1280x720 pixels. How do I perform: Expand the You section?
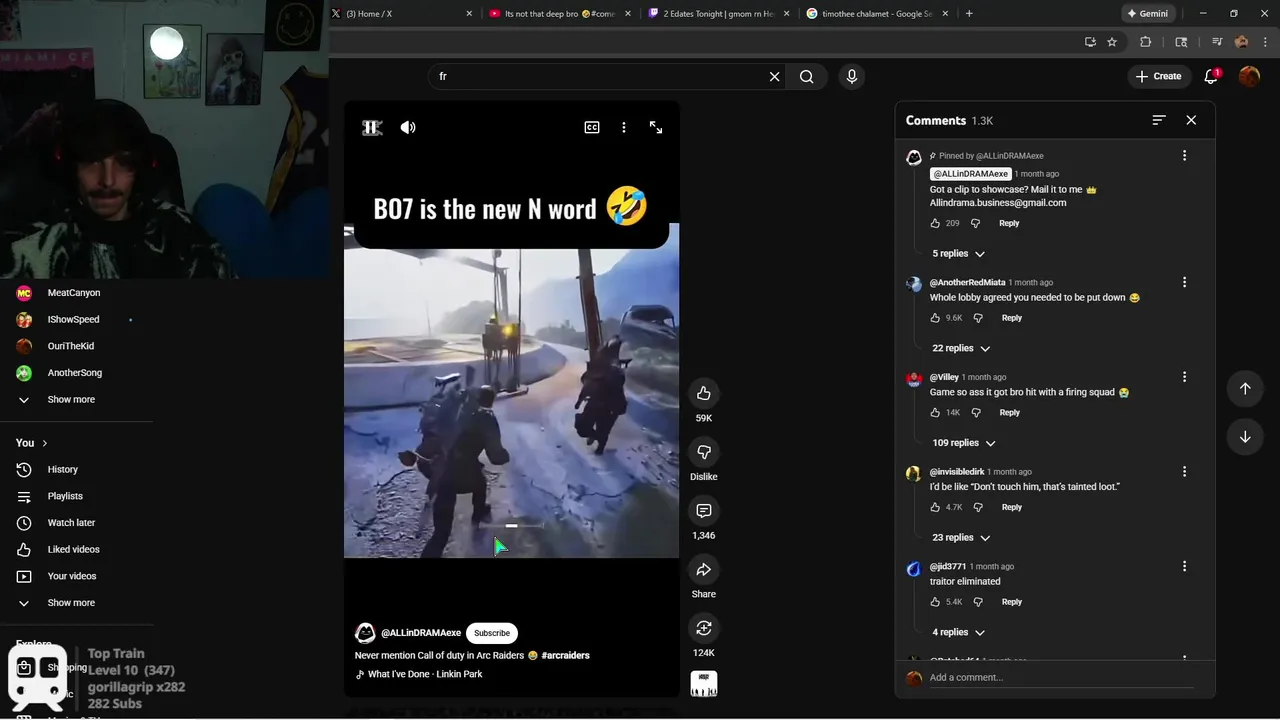point(32,443)
